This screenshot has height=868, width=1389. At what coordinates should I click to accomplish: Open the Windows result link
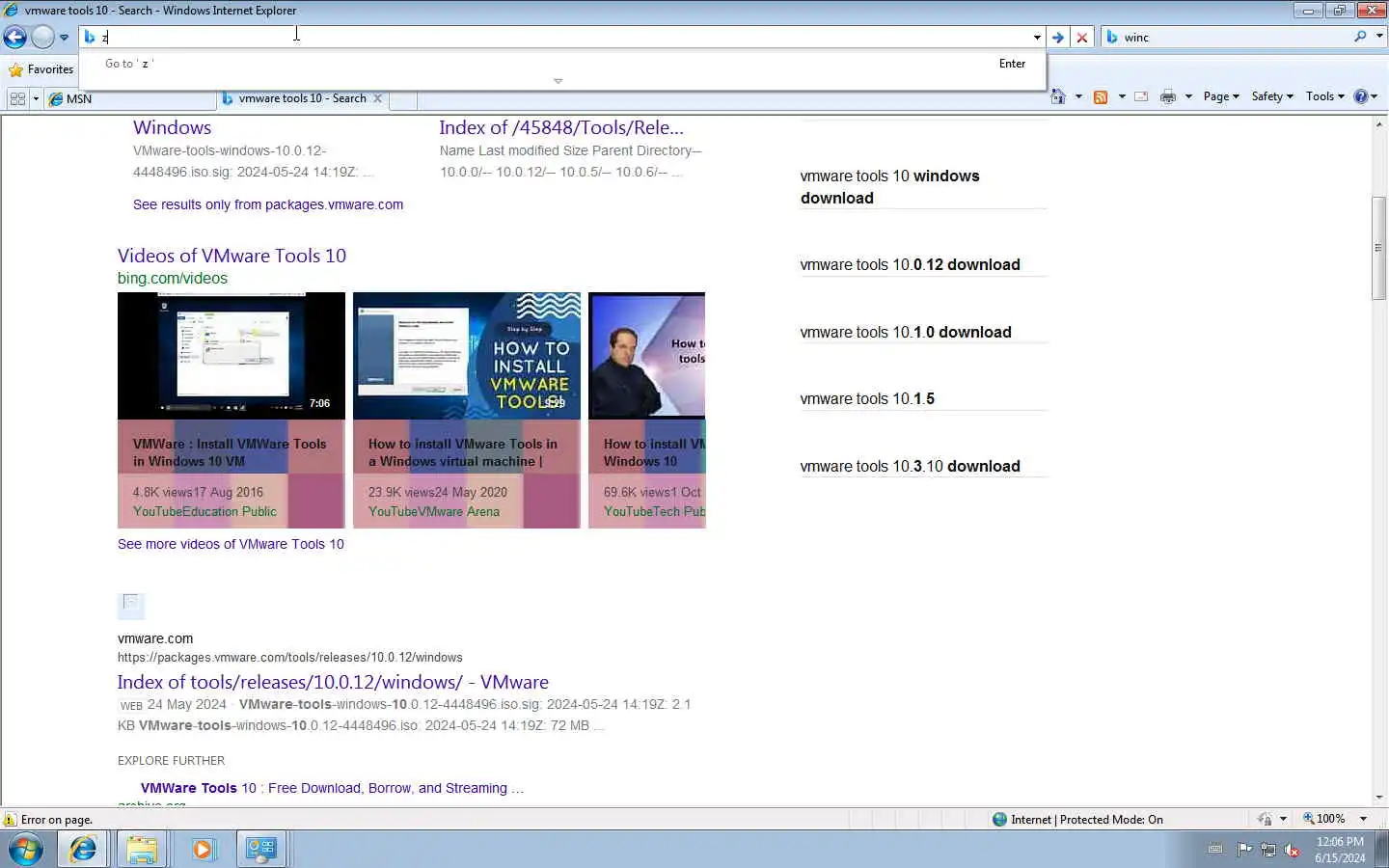click(x=172, y=127)
